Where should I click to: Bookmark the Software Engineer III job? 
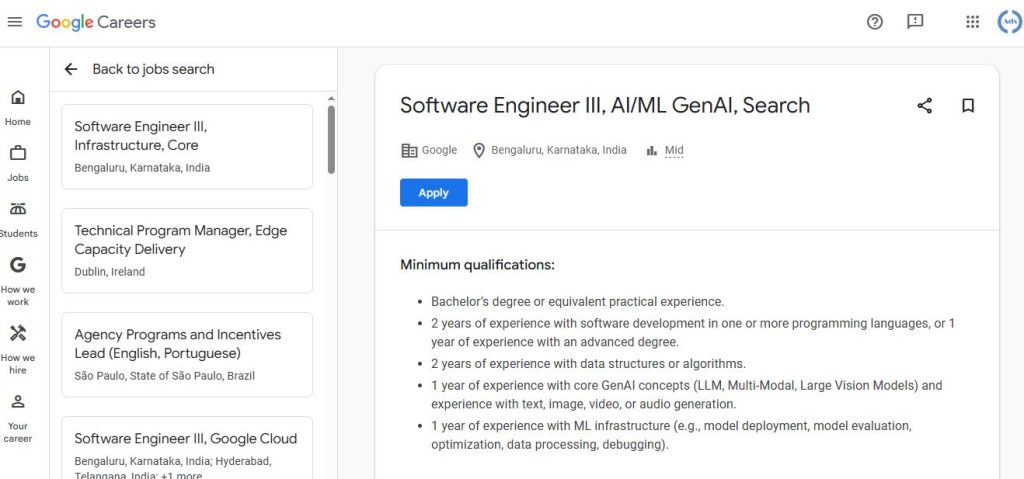(x=967, y=106)
